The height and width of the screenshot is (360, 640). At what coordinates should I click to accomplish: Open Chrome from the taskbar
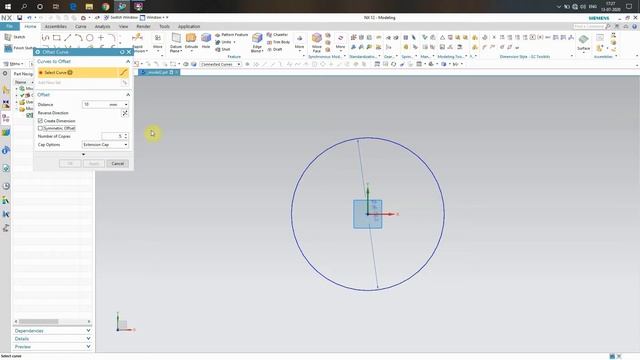pyautogui.click(x=106, y=7)
